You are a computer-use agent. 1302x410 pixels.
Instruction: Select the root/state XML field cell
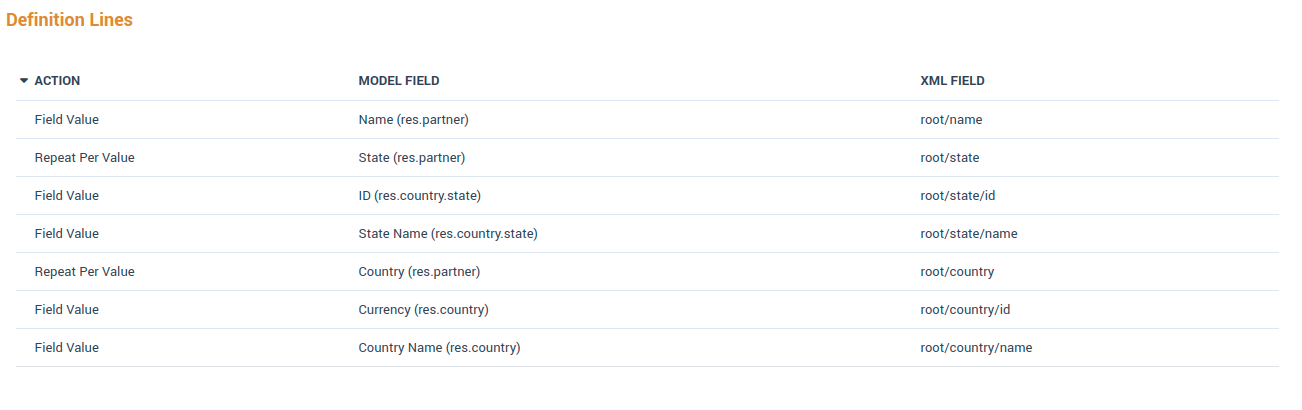pos(949,158)
